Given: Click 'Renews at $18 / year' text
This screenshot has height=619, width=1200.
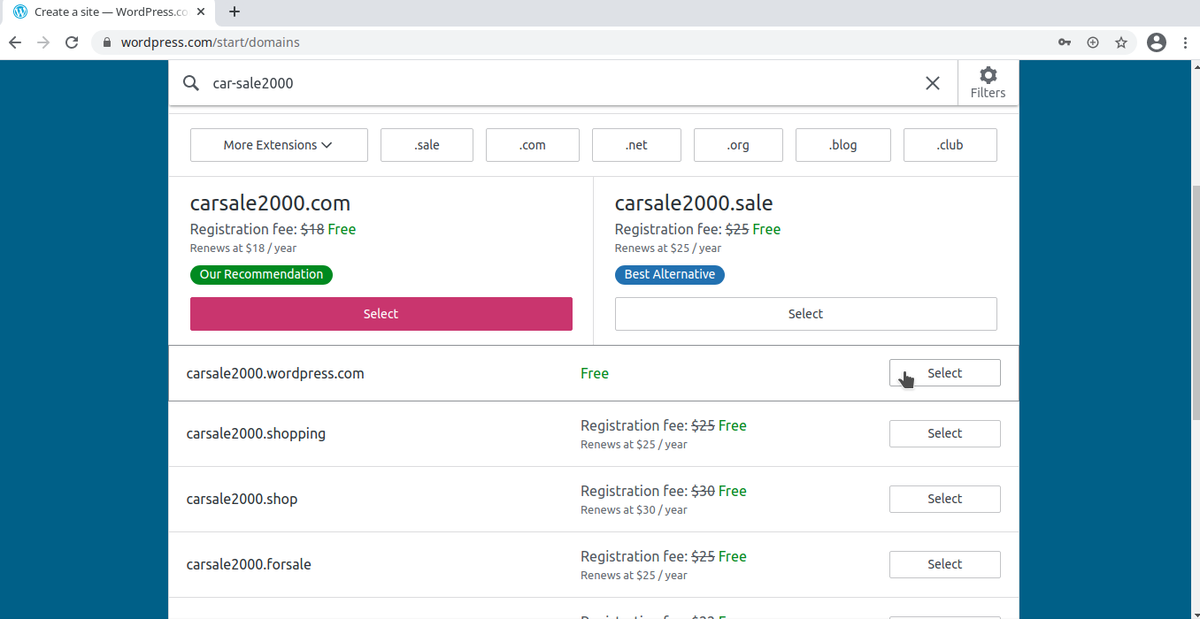Looking at the screenshot, I should [x=243, y=248].
